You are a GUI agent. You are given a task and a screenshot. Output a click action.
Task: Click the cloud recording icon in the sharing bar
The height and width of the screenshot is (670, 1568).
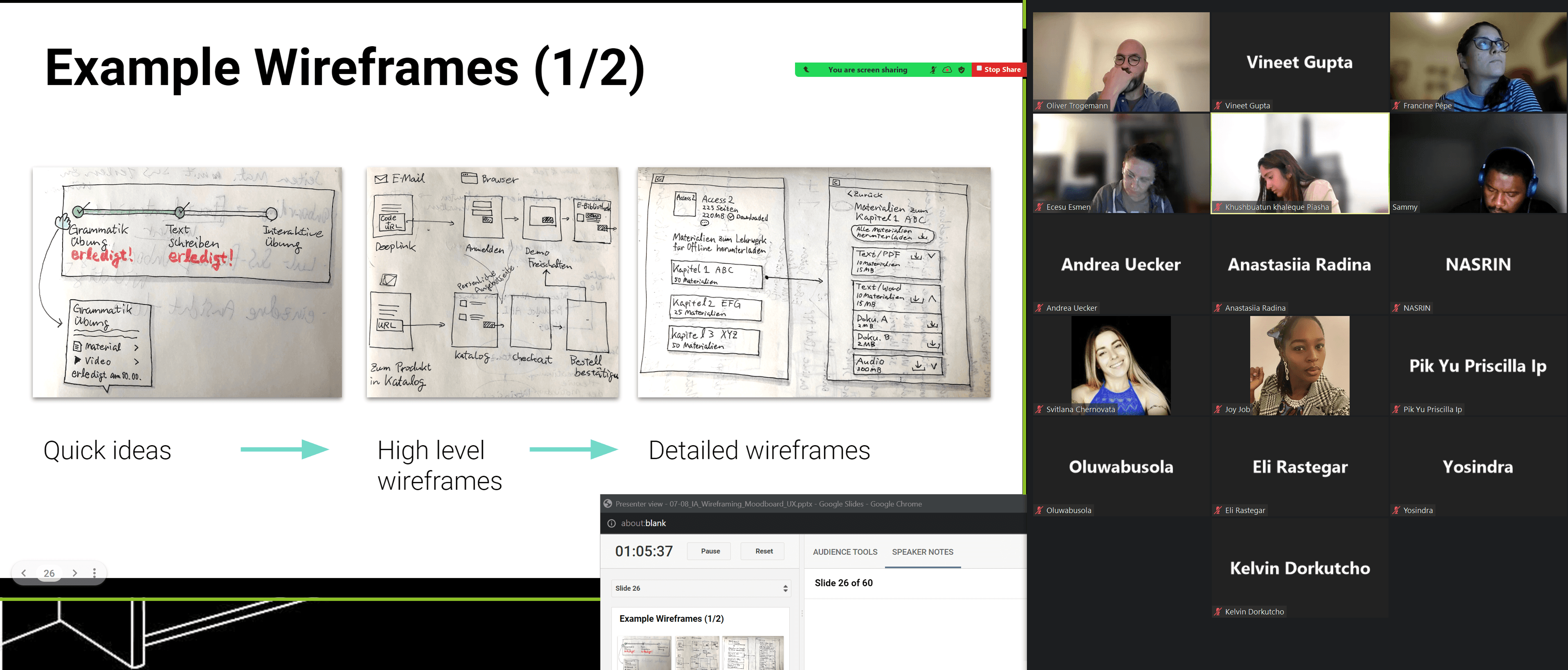[x=947, y=70]
